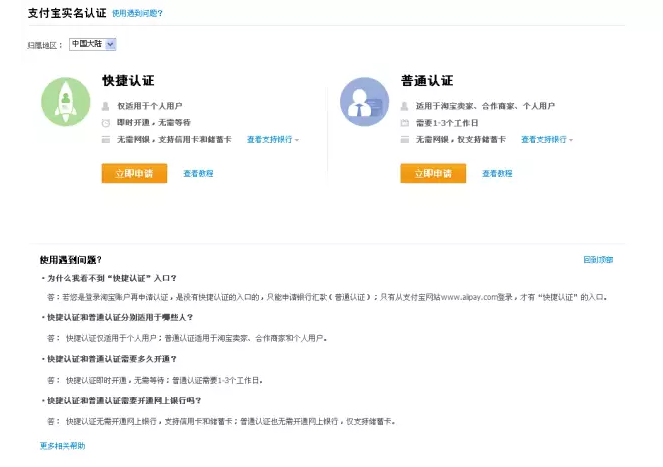The height and width of the screenshot is (467, 663).
Task: Click the user icon beside 仅适用于个人用户
Action: pyautogui.click(x=106, y=105)
